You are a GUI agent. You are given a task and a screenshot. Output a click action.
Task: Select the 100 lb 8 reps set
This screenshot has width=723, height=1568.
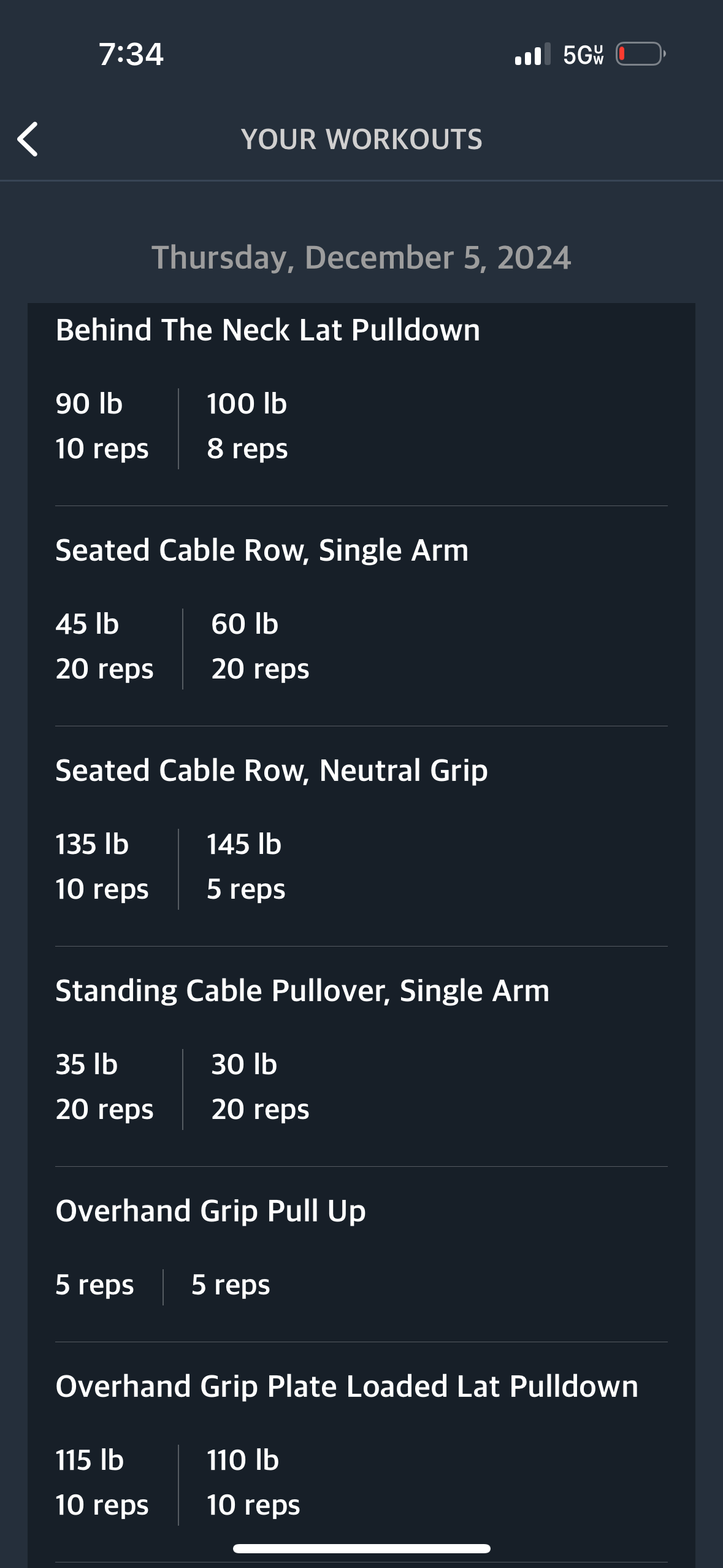(247, 426)
